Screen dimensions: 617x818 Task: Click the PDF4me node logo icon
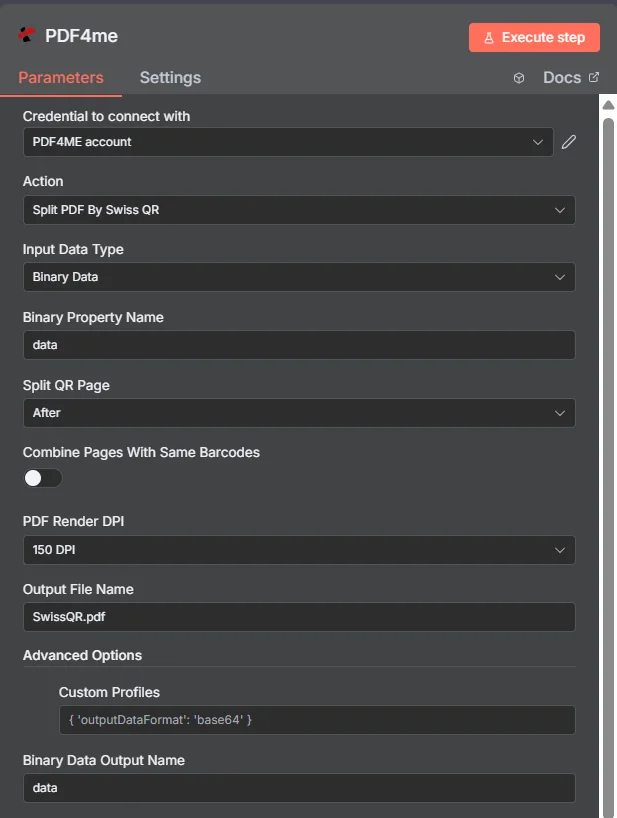click(27, 35)
